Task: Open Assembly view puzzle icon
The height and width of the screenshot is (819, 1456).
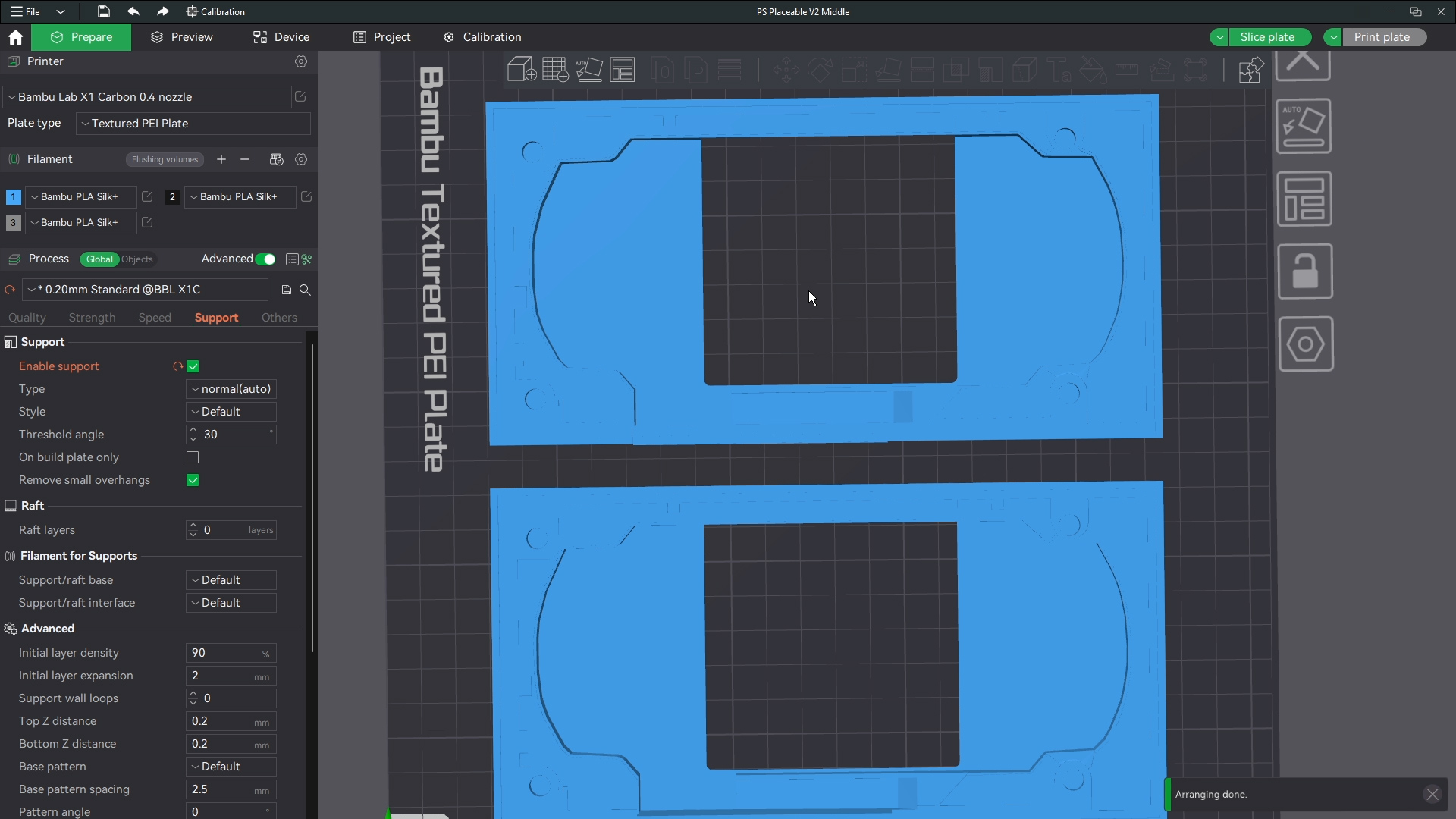Action: 1250,71
